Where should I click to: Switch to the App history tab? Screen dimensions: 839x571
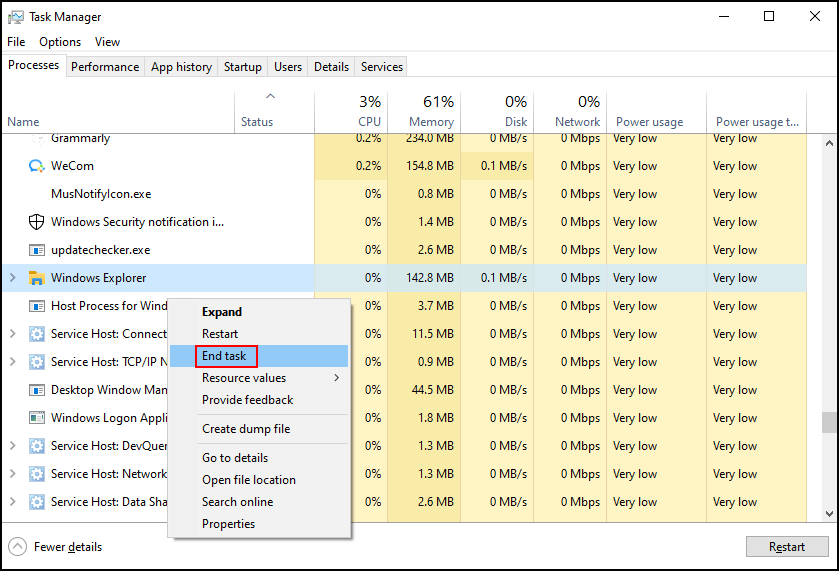(x=181, y=67)
